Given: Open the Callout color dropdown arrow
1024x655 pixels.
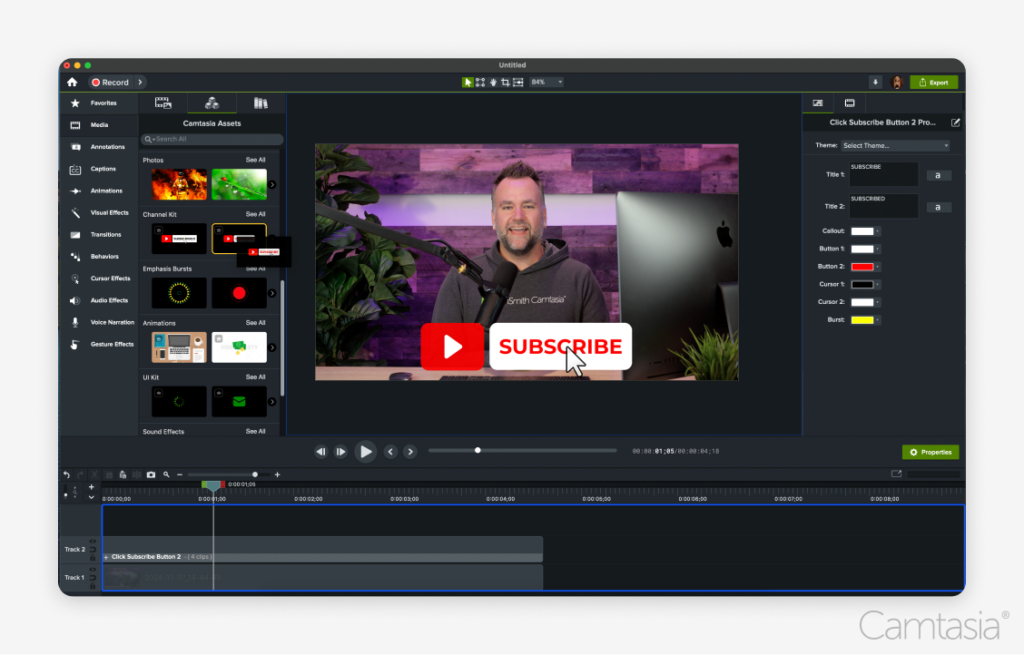Looking at the screenshot, I should point(878,231).
